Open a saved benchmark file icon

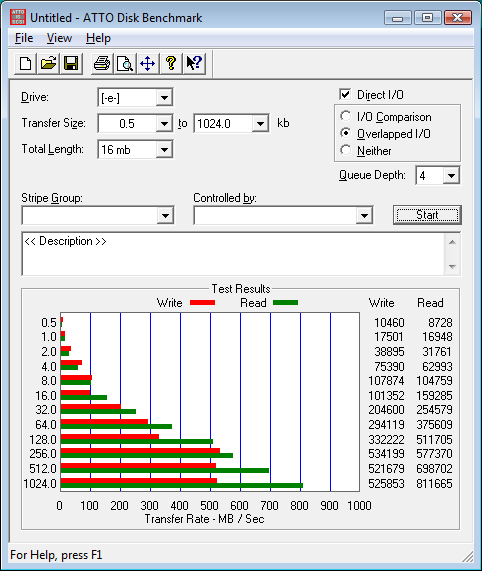[48, 64]
